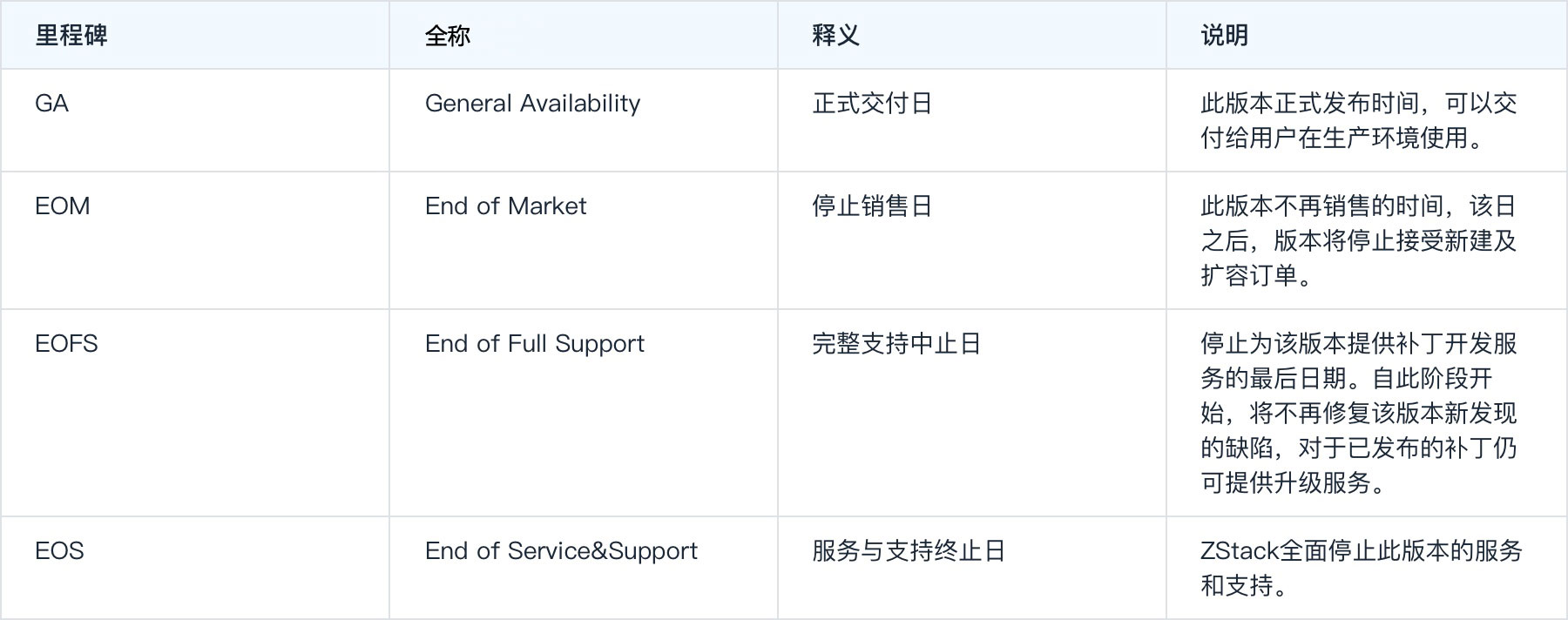The width and height of the screenshot is (1568, 620).
Task: Click the 里程碑 column header
Action: coord(71,35)
